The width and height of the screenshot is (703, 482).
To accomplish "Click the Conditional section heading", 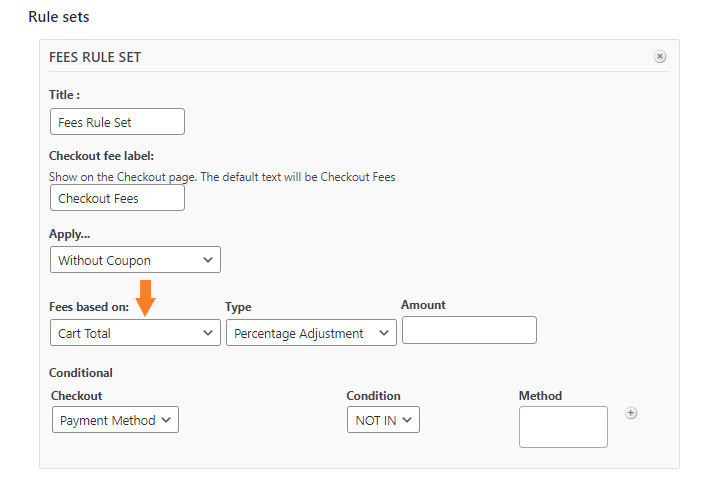I will point(81,373).
